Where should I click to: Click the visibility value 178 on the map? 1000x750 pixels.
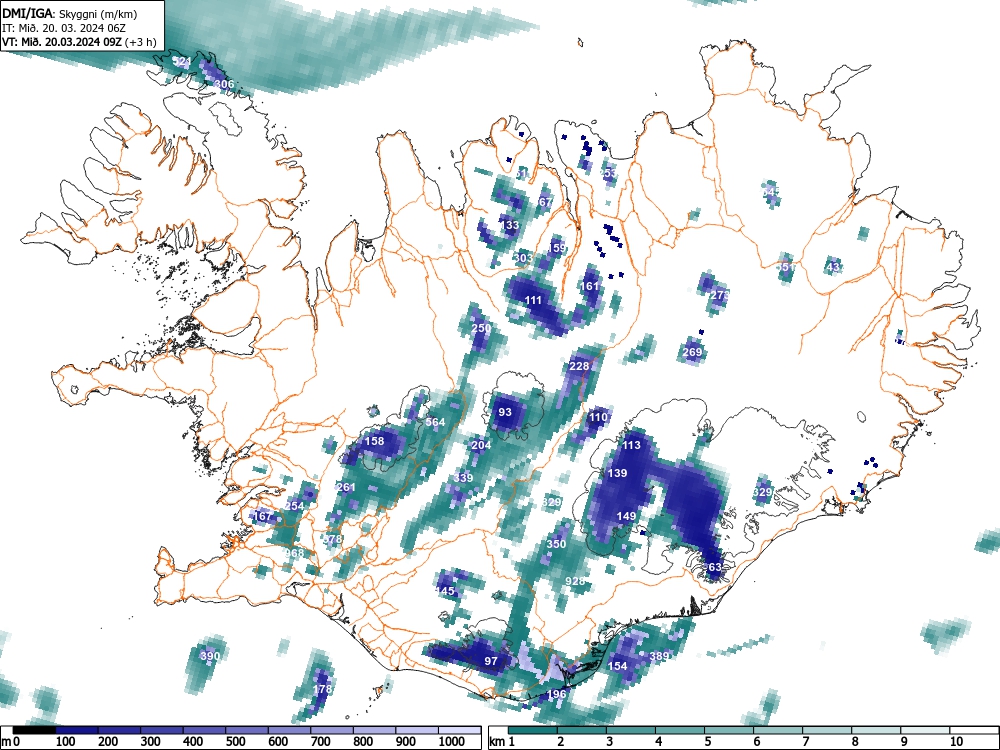point(323,689)
